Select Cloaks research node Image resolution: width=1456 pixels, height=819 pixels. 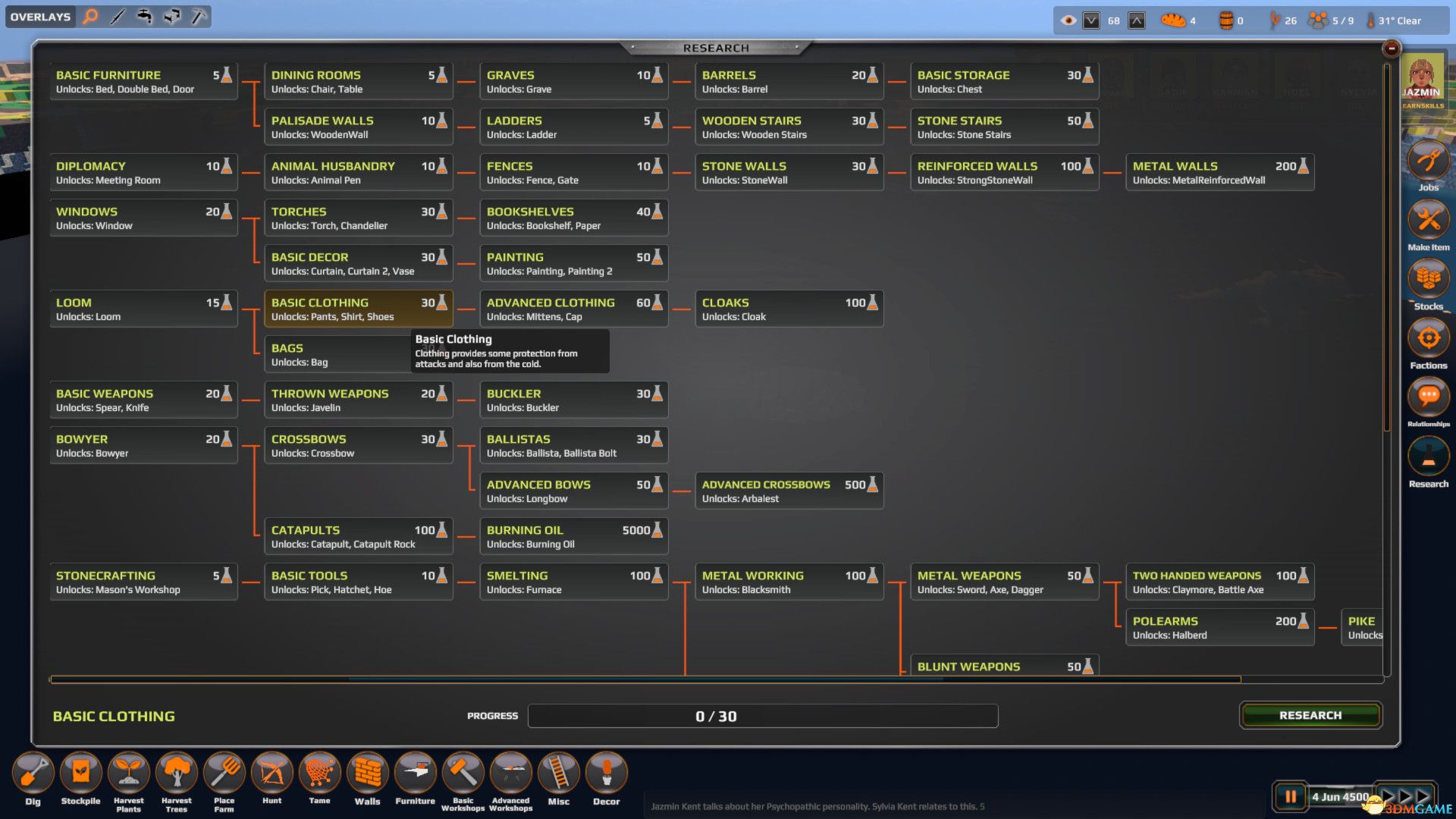coord(789,309)
